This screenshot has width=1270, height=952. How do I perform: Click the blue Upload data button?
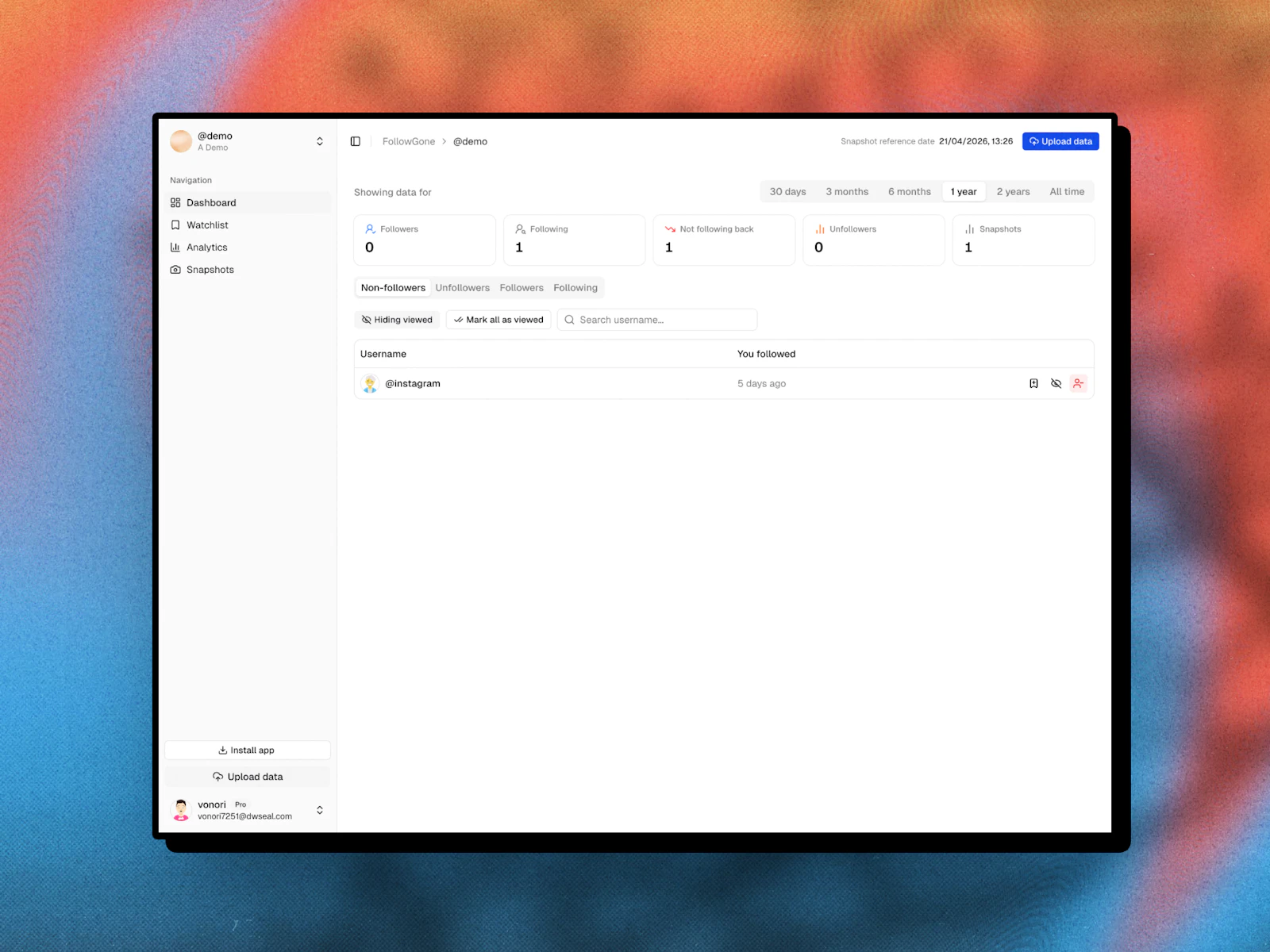coord(1060,141)
